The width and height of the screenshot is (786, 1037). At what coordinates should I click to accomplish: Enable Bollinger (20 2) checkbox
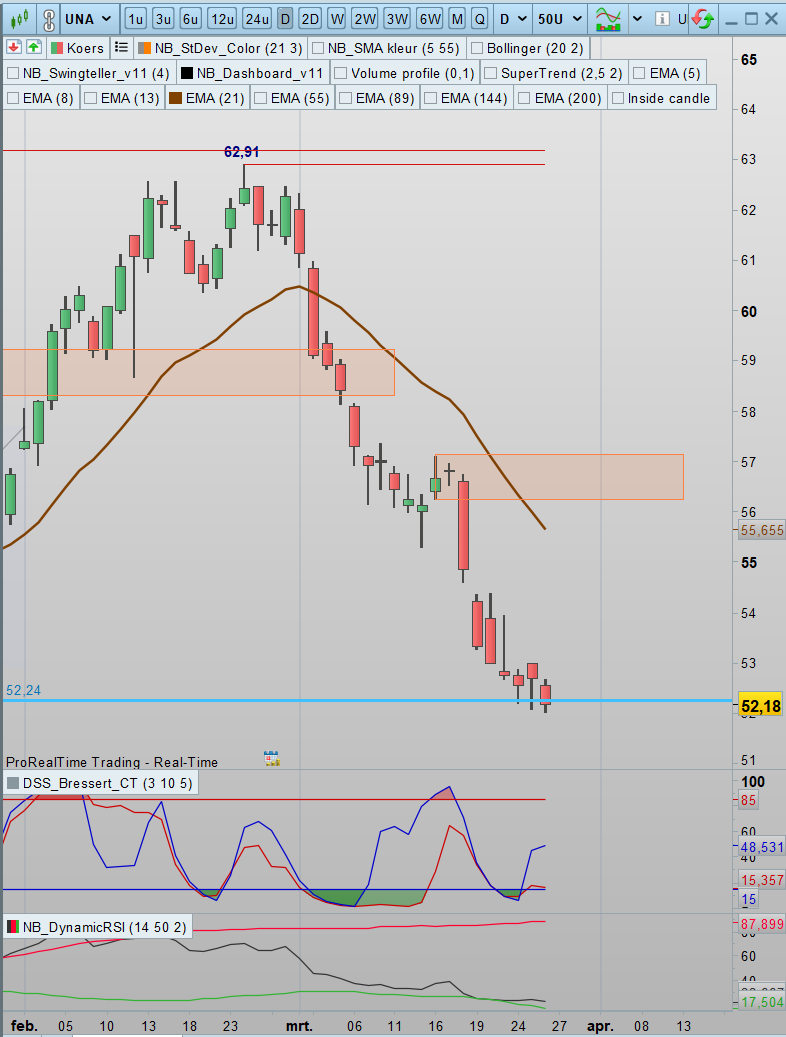click(x=476, y=48)
